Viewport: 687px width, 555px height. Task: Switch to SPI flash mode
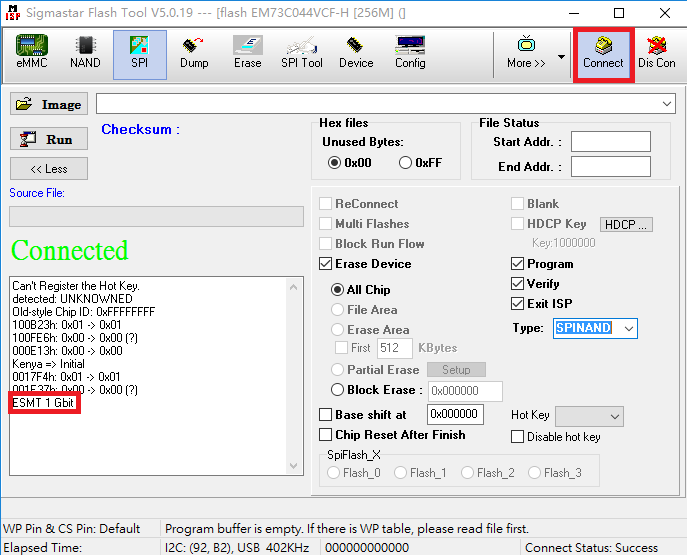coord(140,55)
